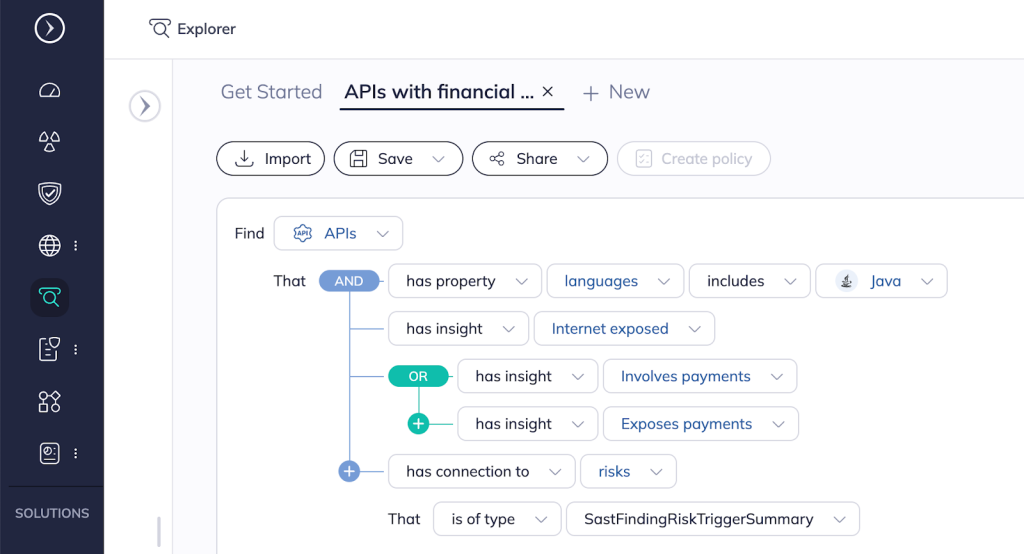Expand the collapsed side panel arrow
This screenshot has width=1024, height=554.
[x=145, y=106]
